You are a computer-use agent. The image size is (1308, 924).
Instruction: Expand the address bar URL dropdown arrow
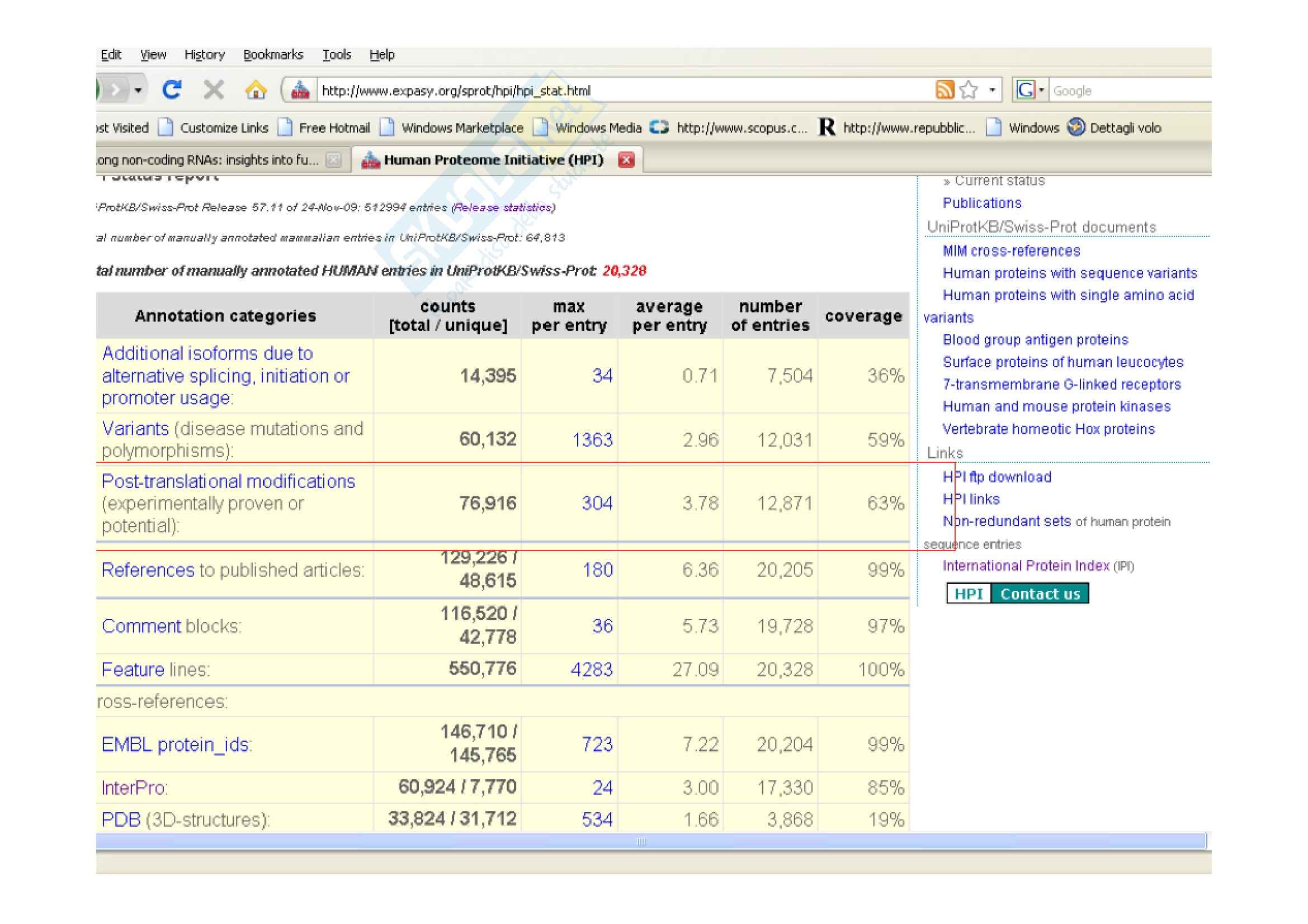click(x=993, y=90)
